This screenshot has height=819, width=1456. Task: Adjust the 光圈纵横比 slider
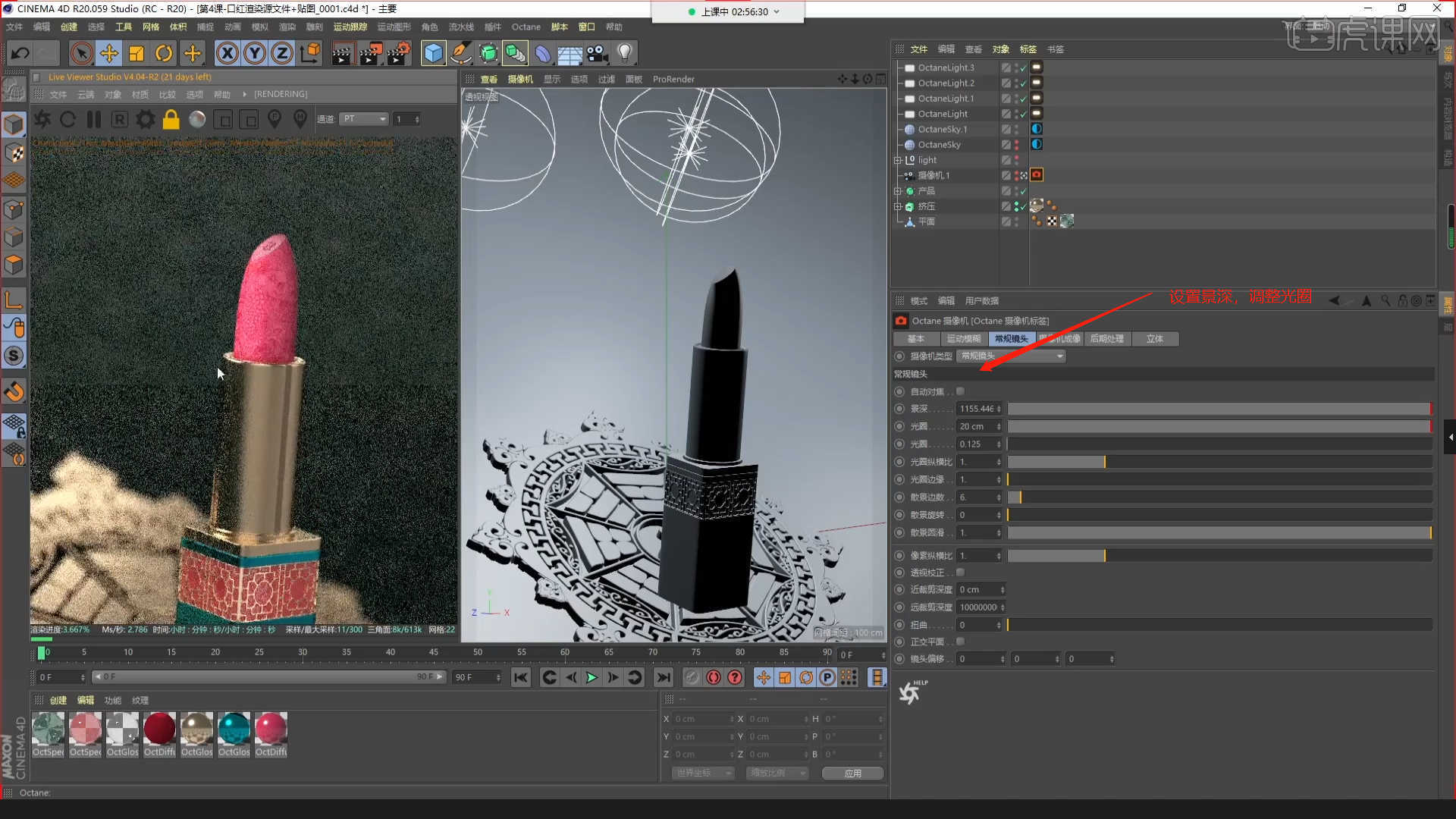(1219, 462)
